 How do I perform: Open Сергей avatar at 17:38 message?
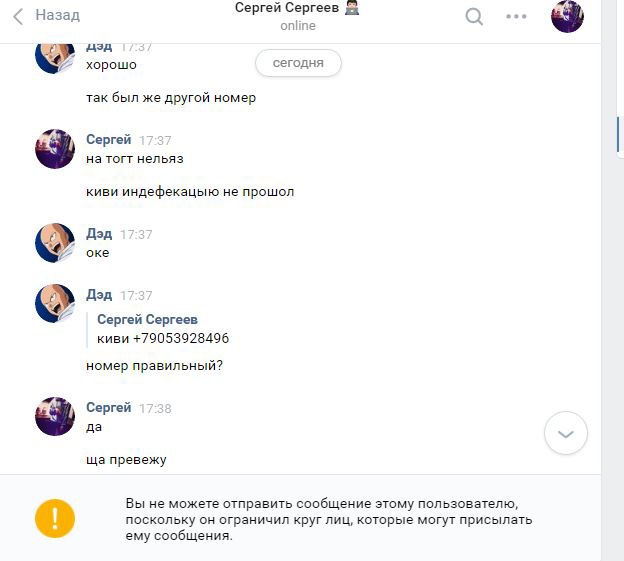pyautogui.click(x=55, y=416)
